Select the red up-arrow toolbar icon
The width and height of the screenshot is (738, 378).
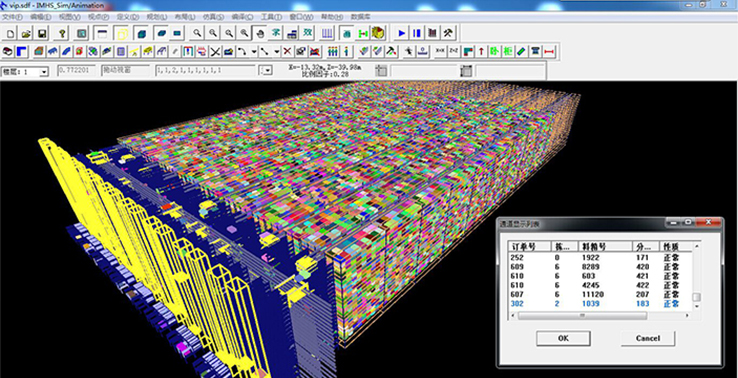[x=481, y=51]
